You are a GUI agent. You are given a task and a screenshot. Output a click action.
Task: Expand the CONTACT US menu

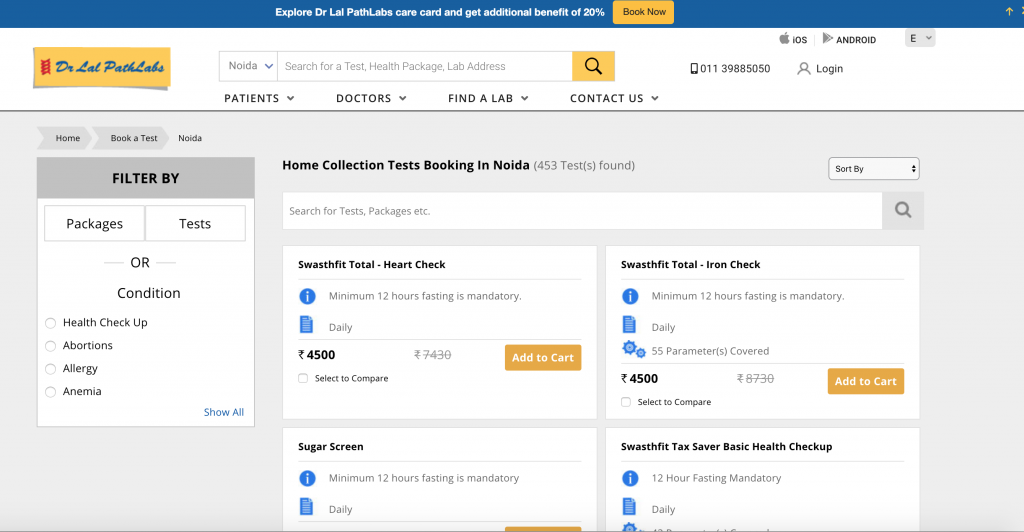(614, 98)
